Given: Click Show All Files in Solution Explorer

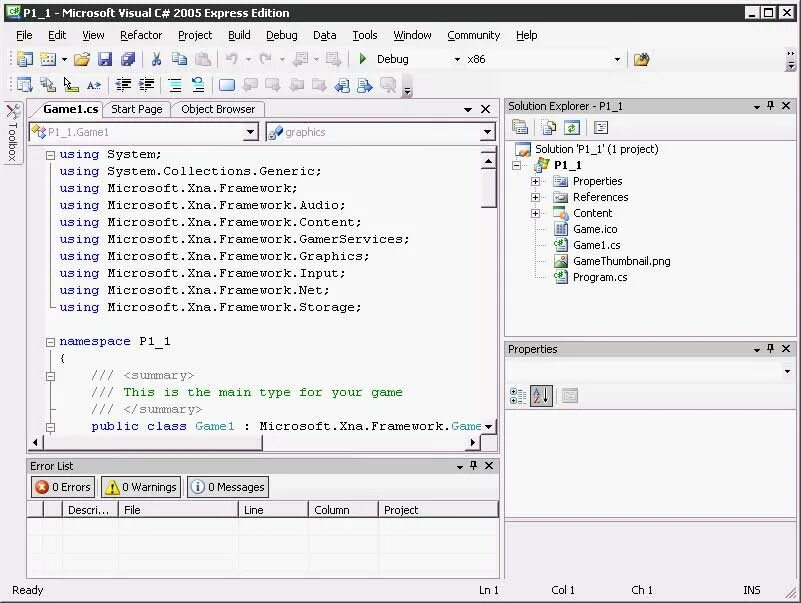Looking at the screenshot, I should point(549,127).
